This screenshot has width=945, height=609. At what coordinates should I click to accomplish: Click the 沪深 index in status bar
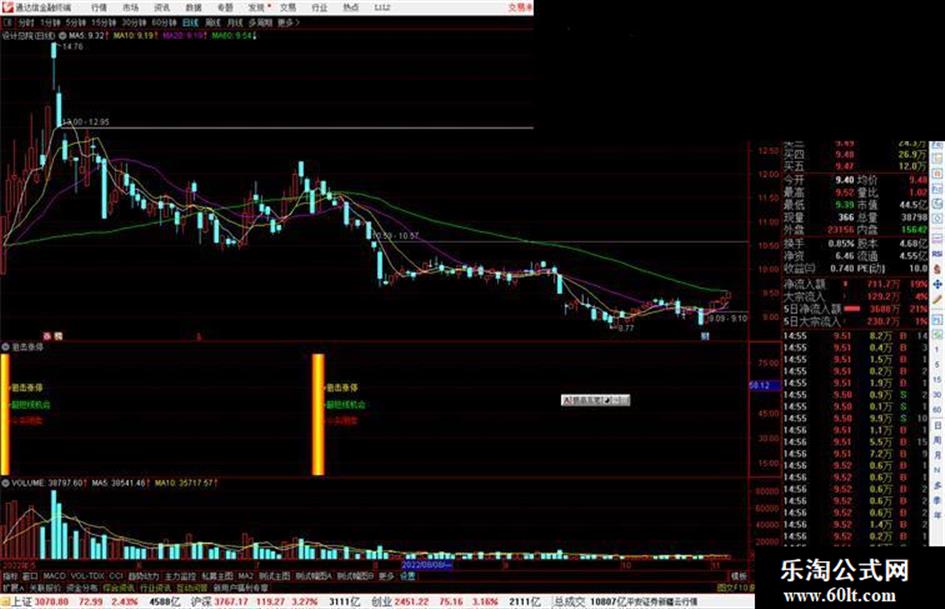[x=201, y=602]
